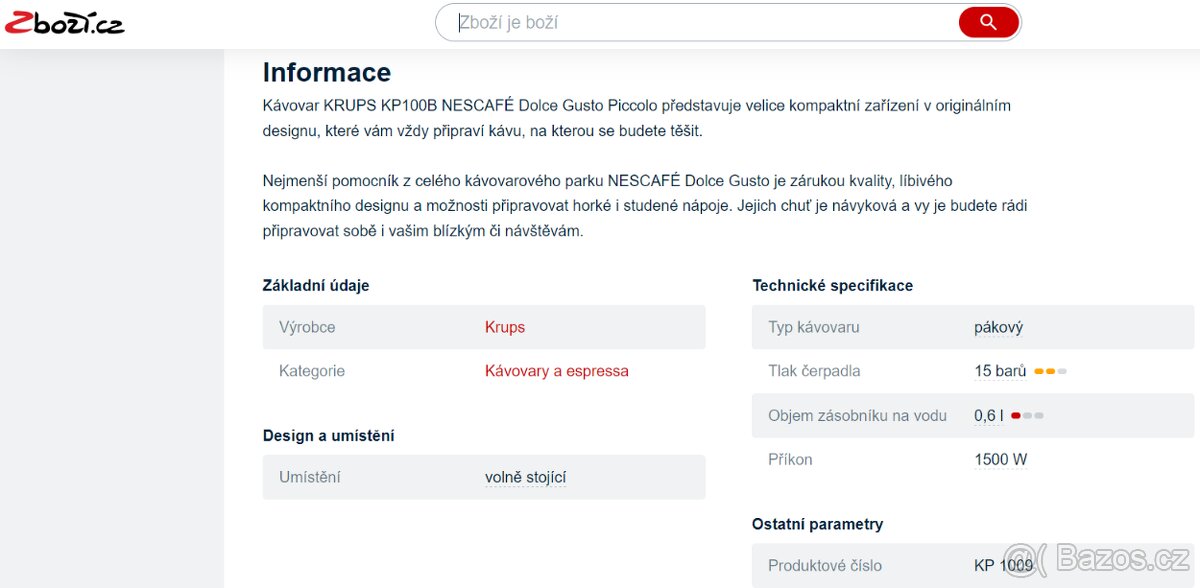
Task: Click the paragraph starting 'Kávovar KRUPS KP100B'
Action: (x=637, y=118)
